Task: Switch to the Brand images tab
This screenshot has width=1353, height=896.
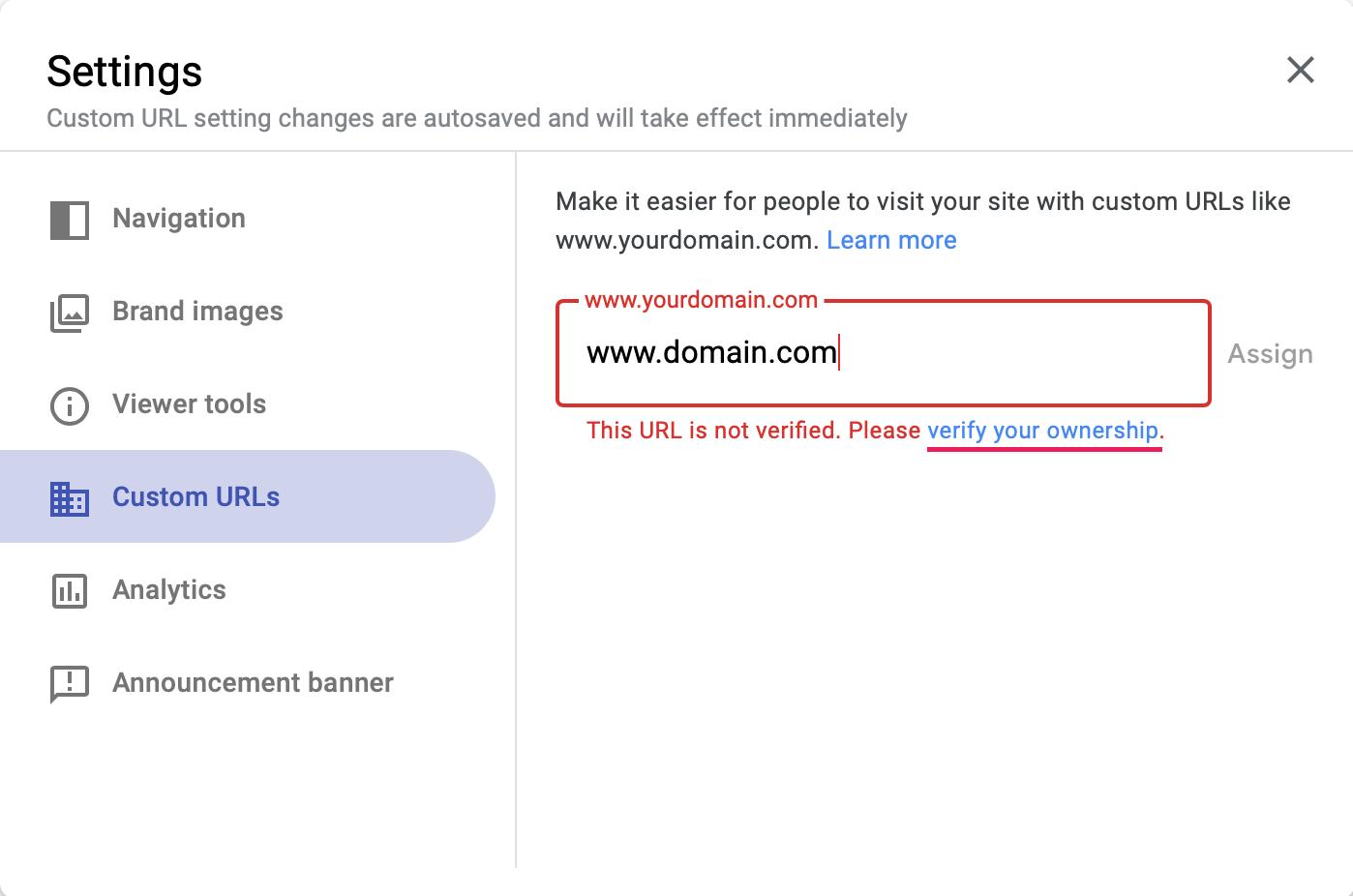Action: coord(197,312)
